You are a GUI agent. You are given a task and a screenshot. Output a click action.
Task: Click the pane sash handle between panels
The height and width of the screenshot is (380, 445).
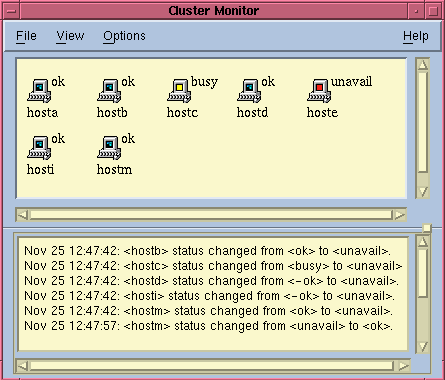(427, 228)
